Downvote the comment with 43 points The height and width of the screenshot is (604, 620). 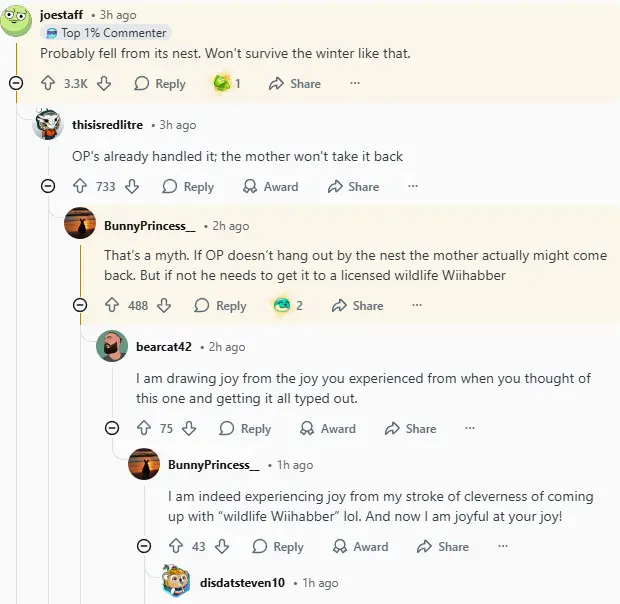[x=223, y=546]
